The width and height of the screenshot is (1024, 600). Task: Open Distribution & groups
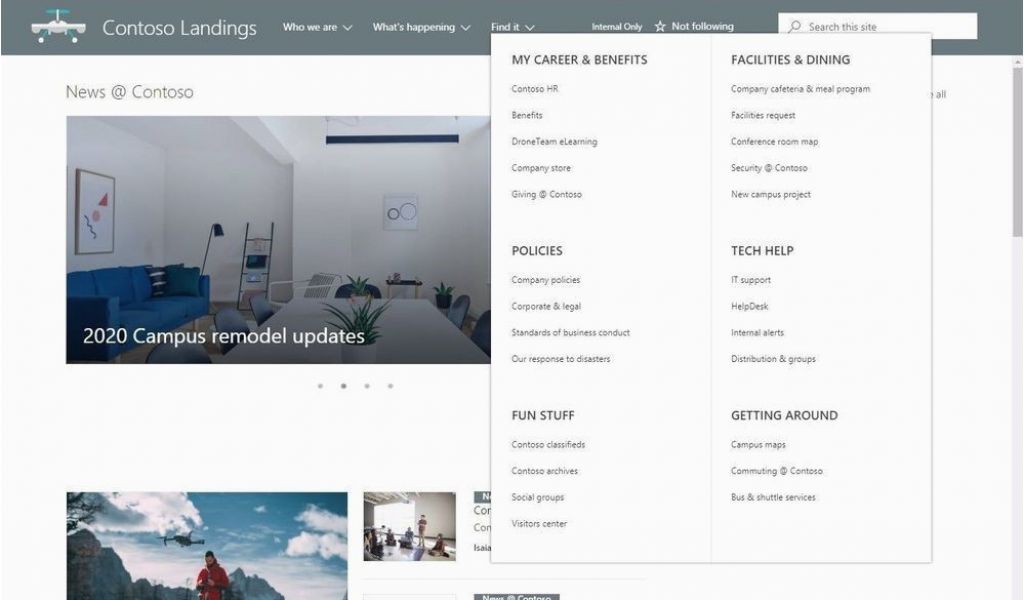tap(773, 358)
